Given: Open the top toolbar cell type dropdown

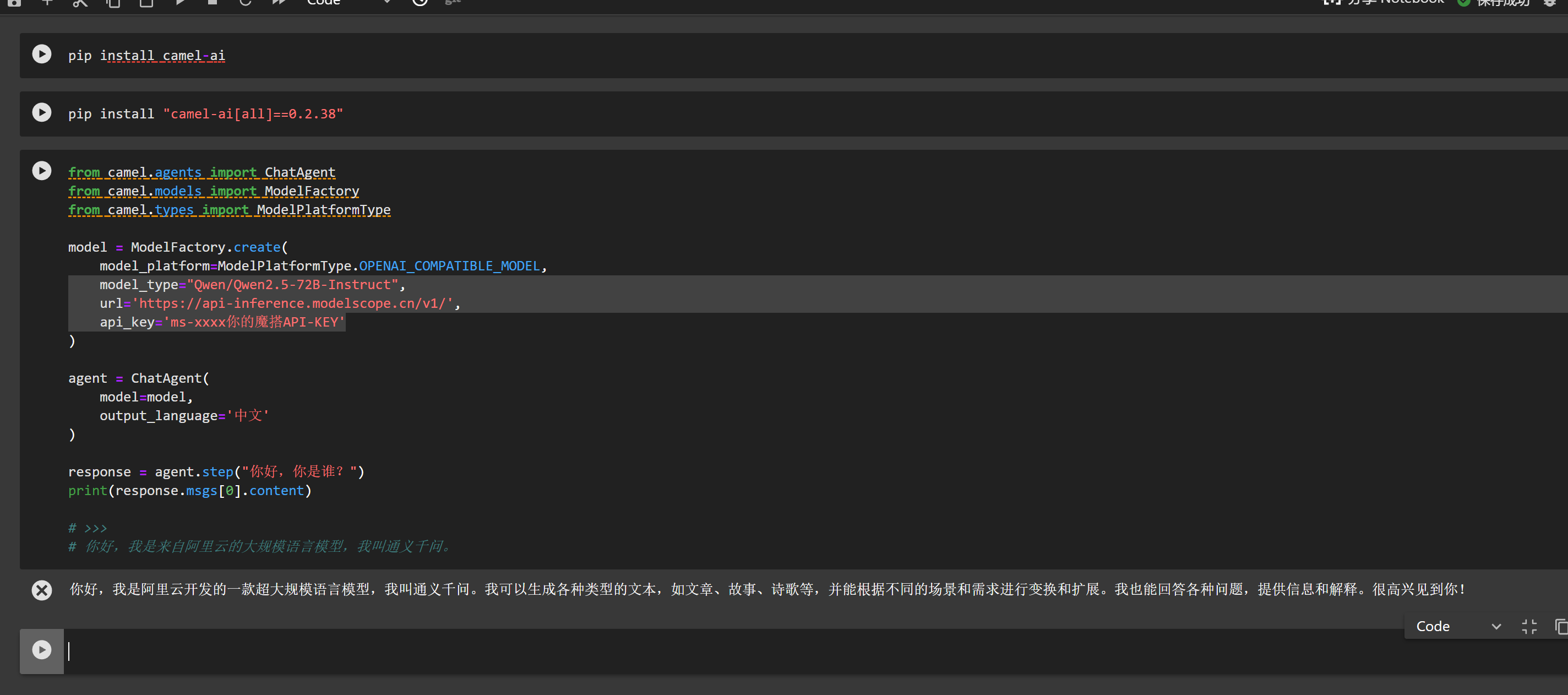Looking at the screenshot, I should pos(348,3).
